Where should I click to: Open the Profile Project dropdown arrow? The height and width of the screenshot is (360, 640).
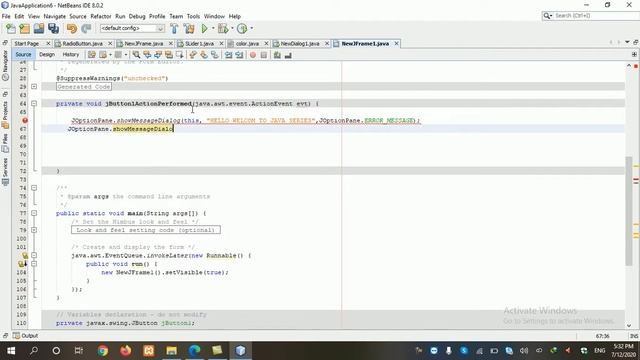coord(251,29)
